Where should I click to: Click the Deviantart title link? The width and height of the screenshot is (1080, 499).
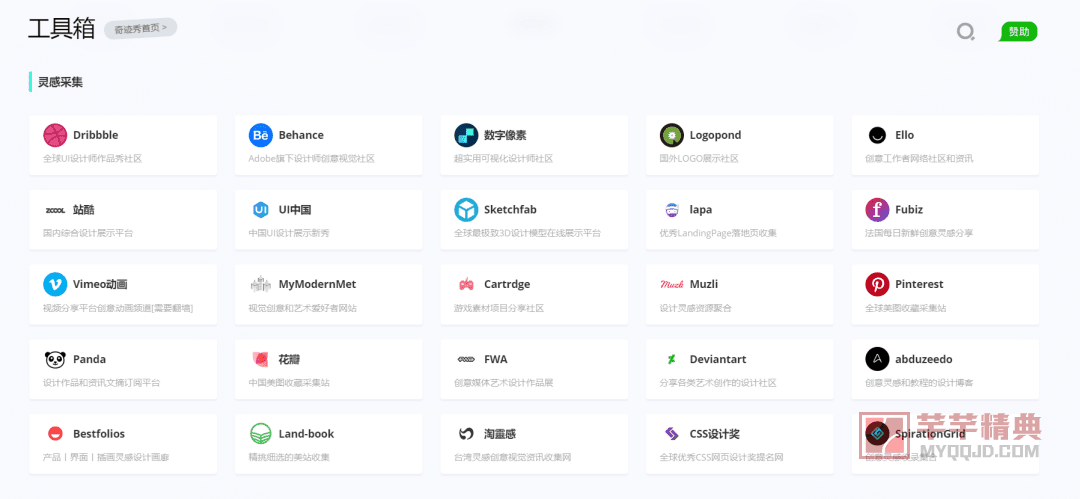point(718,359)
